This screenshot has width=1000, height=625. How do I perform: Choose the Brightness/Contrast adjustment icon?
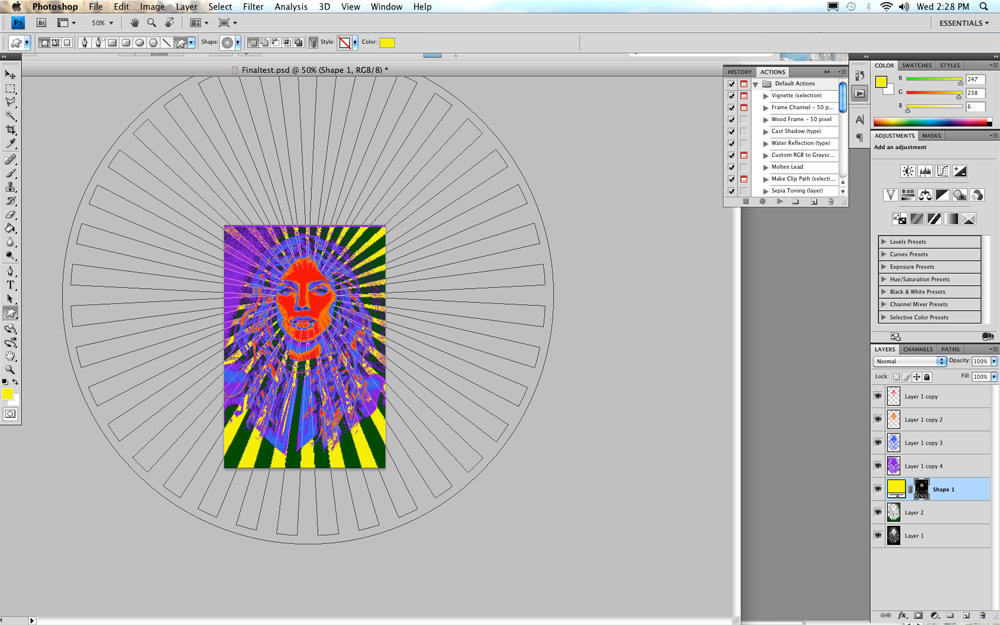908,171
